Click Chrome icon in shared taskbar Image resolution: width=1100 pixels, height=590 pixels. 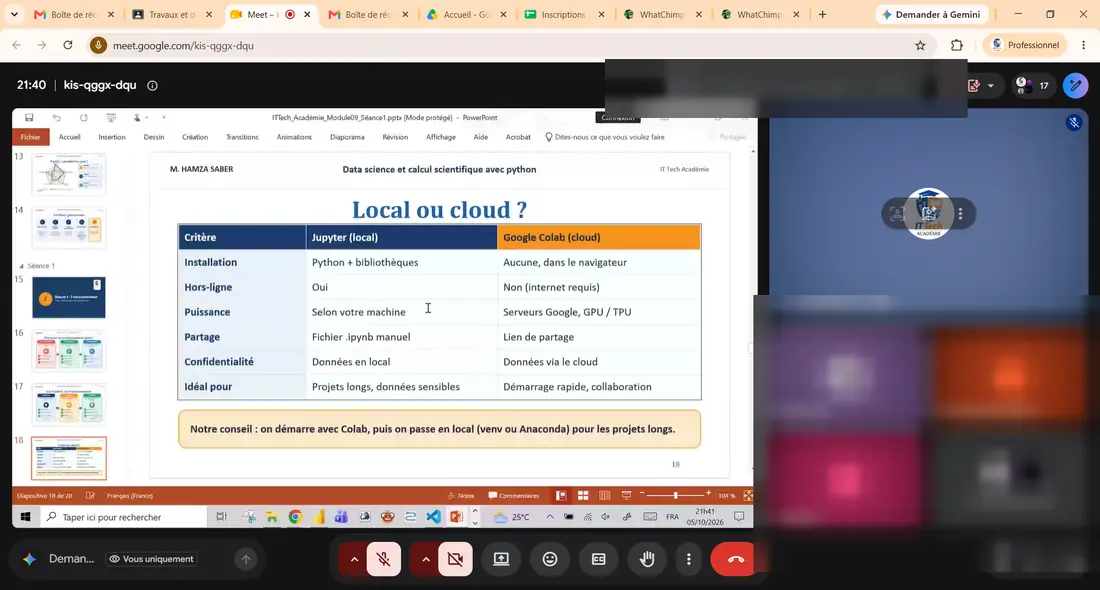(x=295, y=517)
